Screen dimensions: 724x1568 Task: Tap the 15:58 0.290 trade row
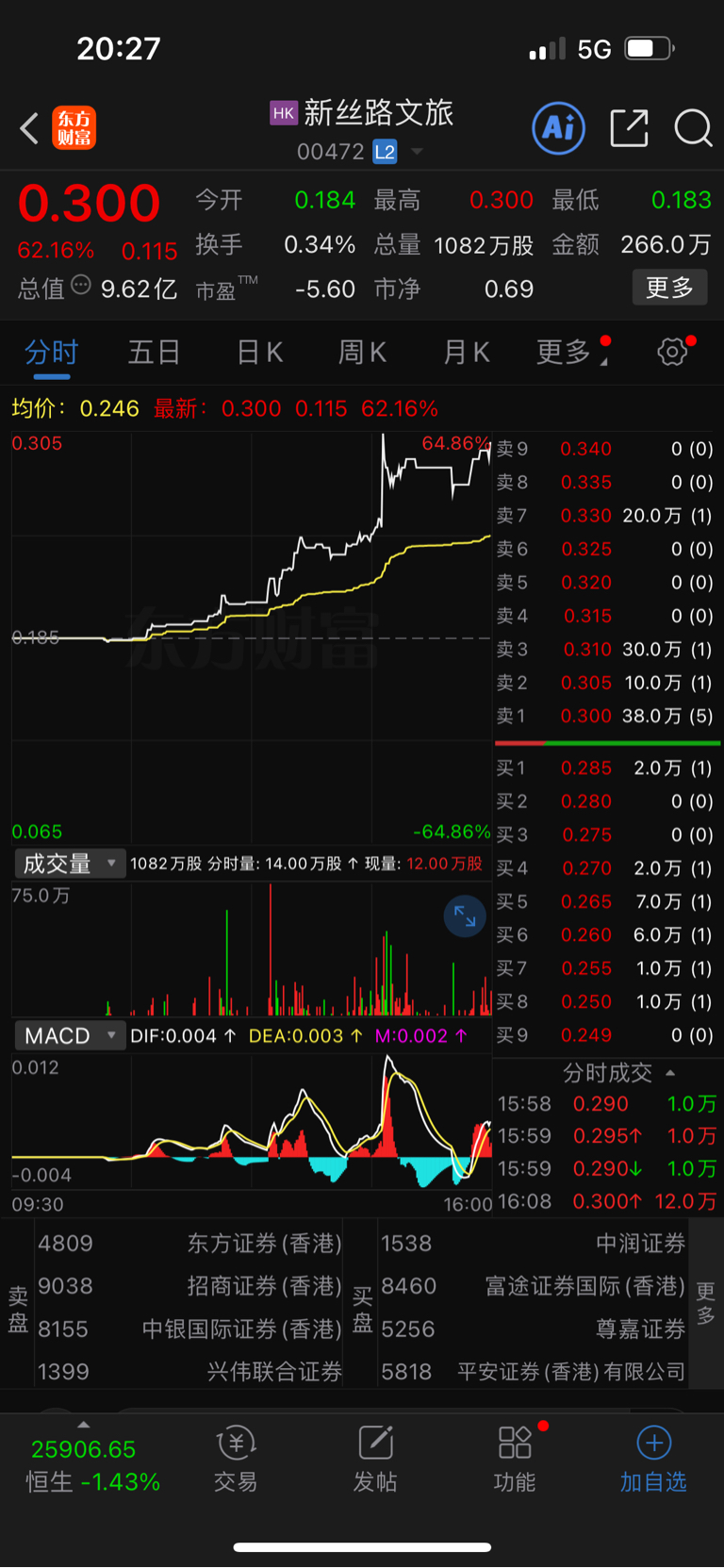click(x=607, y=1103)
